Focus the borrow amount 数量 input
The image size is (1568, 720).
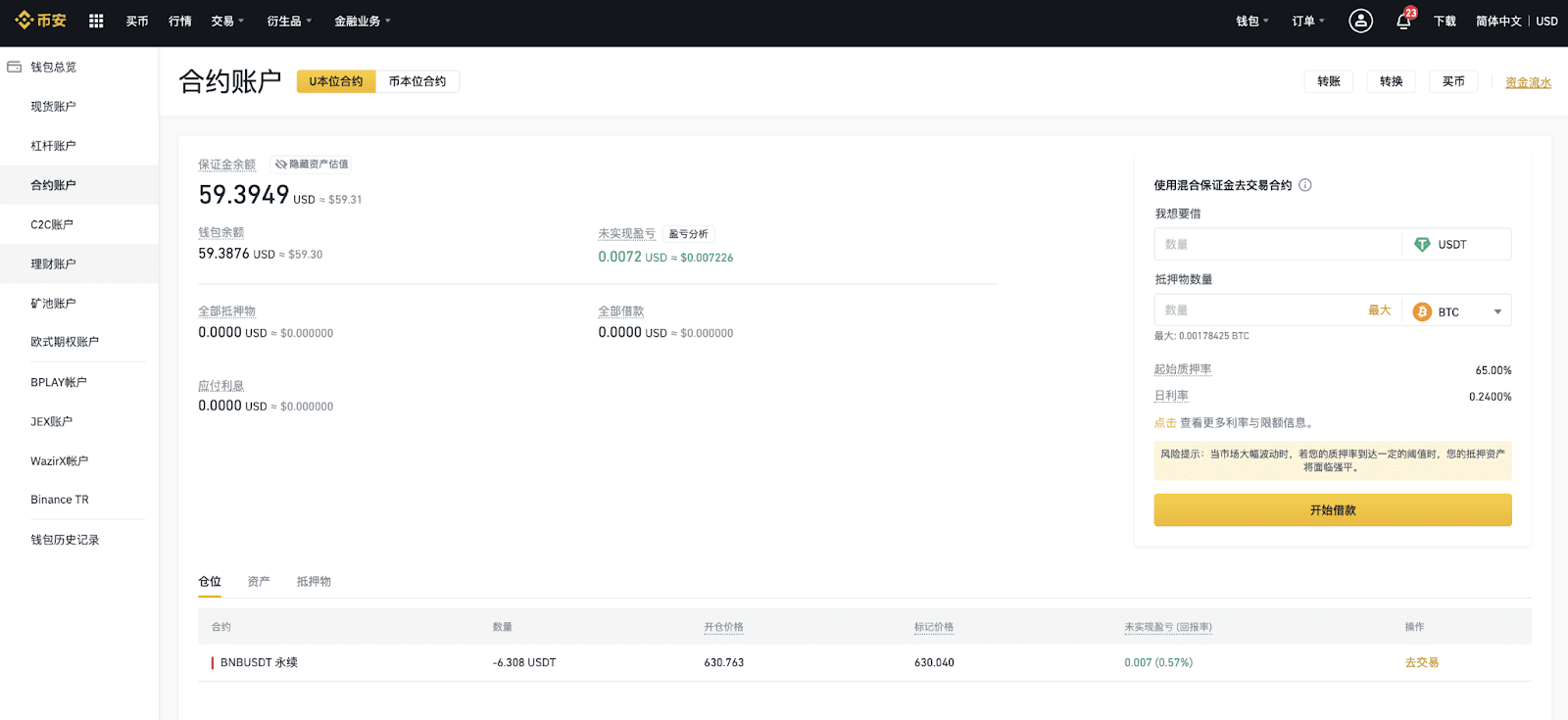click(1278, 244)
